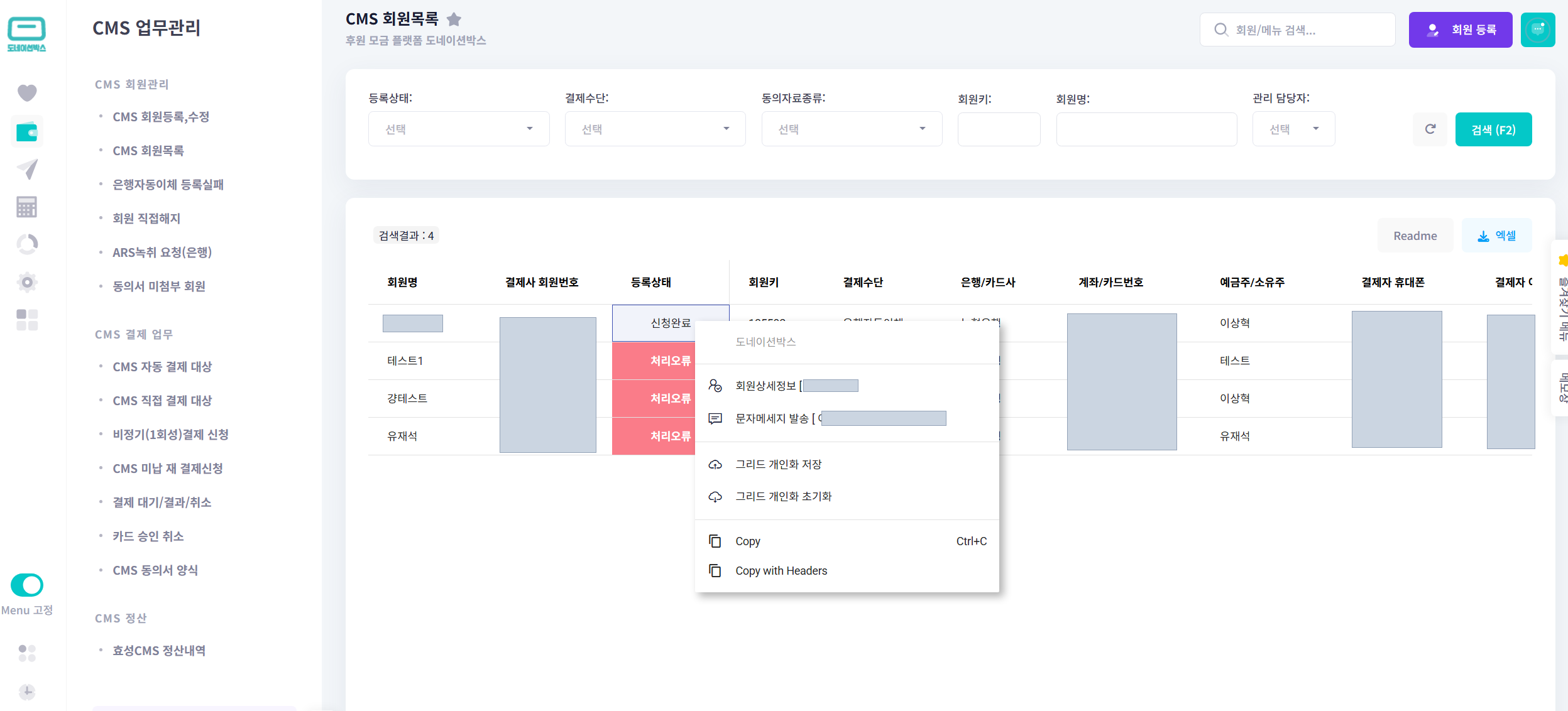Click the 검색 (F2) button

tap(1493, 129)
